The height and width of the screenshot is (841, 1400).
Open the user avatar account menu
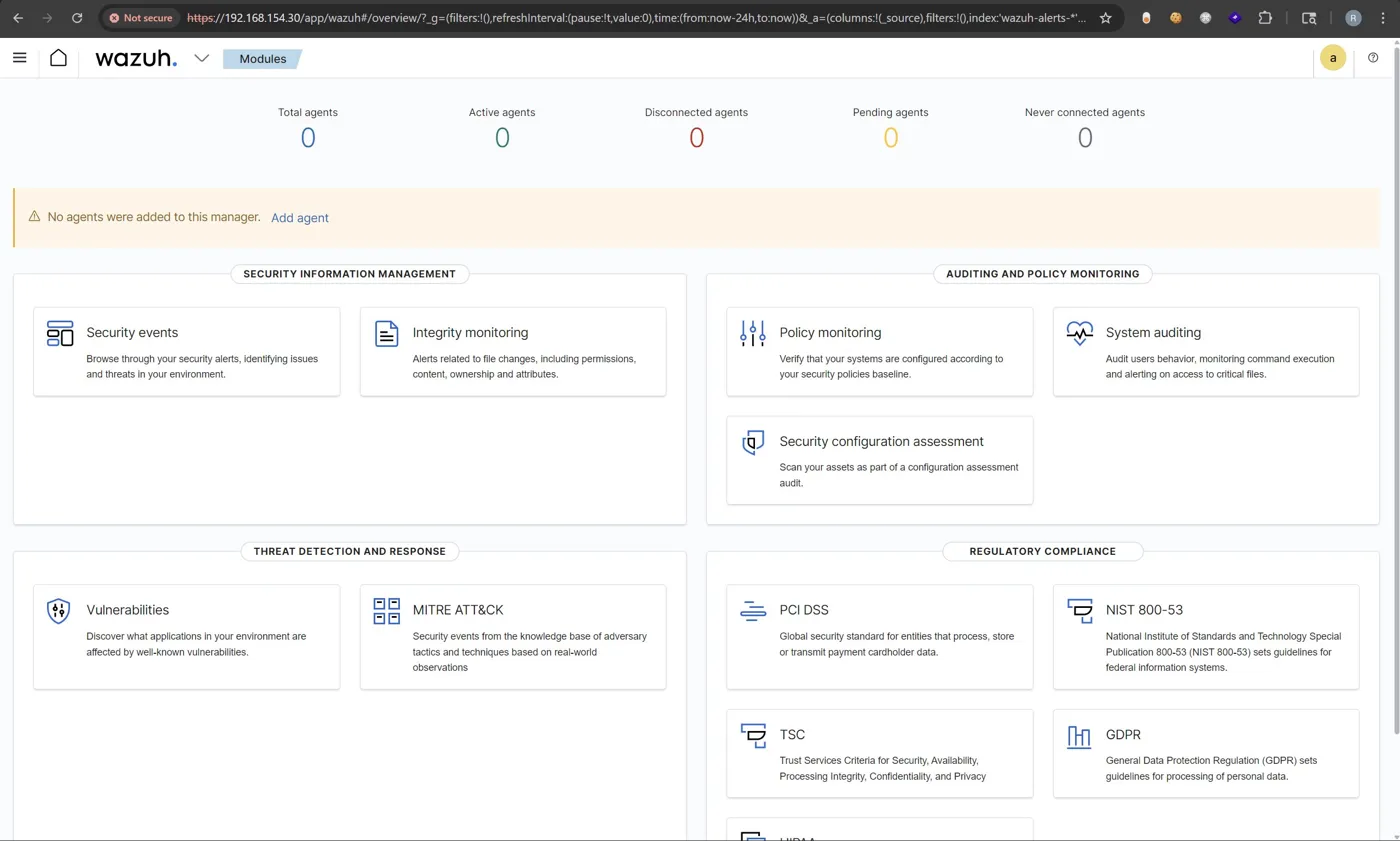pos(1332,58)
